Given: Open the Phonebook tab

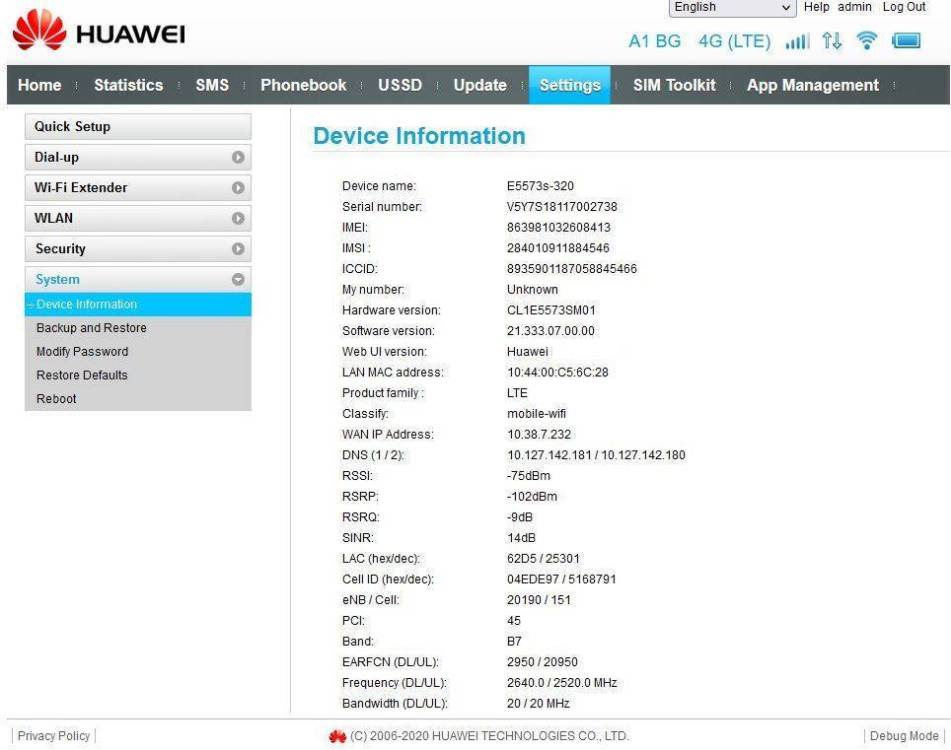Looking at the screenshot, I should [x=303, y=85].
